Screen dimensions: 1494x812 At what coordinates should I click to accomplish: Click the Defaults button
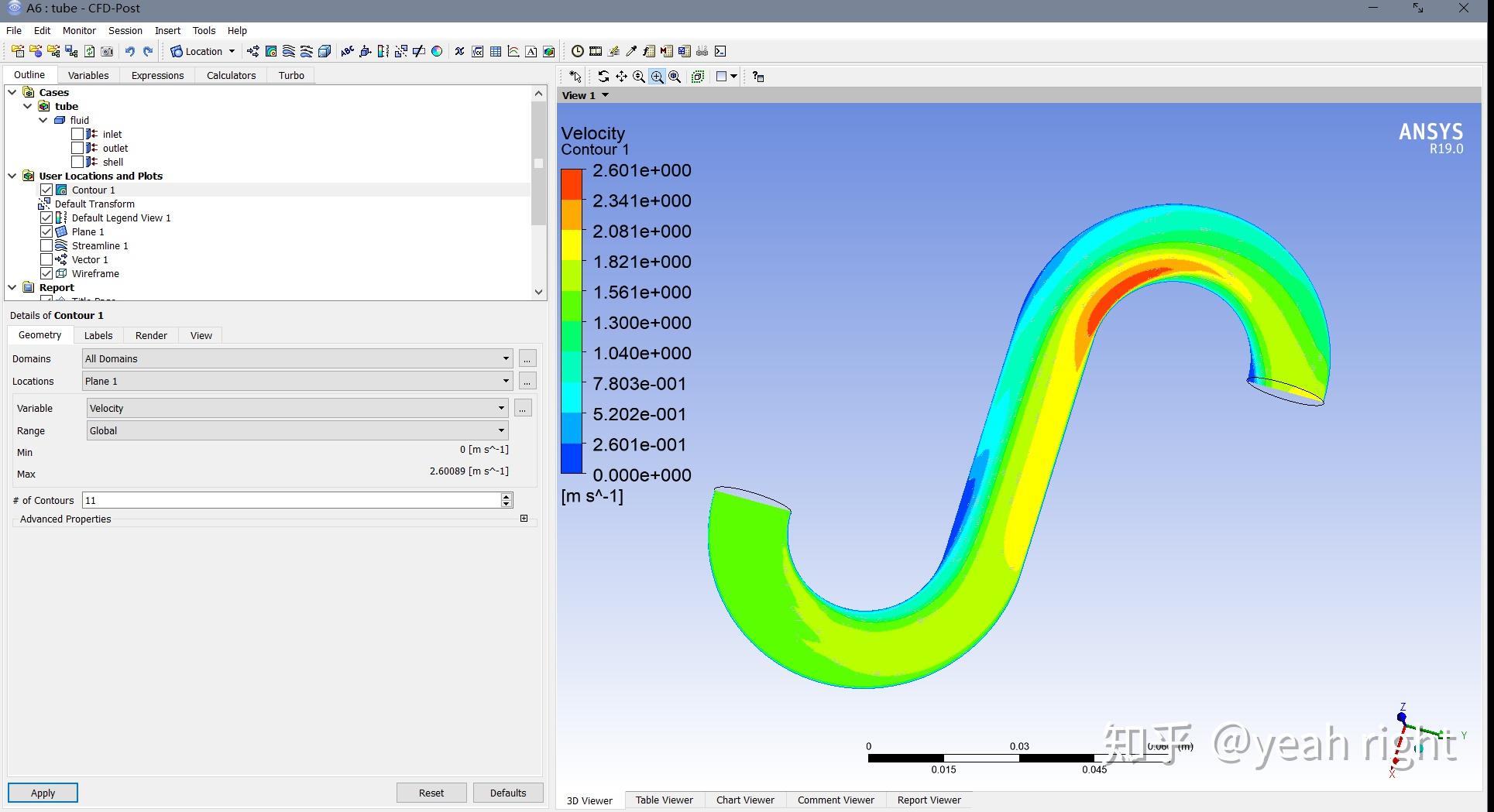point(507,793)
